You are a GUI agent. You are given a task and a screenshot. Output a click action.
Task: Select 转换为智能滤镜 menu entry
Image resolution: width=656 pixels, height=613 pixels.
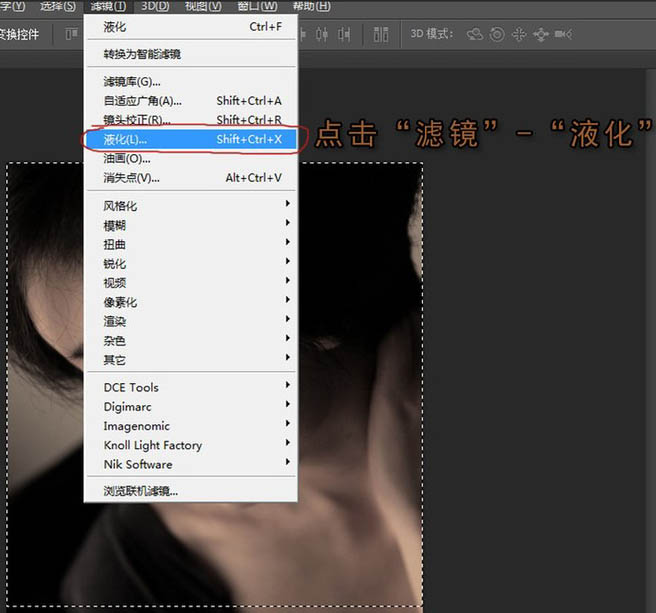point(191,54)
